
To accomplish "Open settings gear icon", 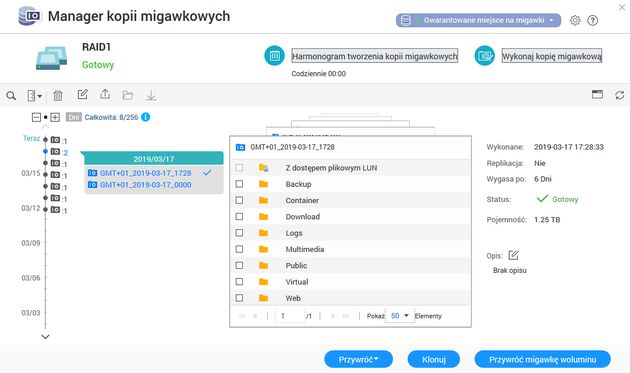I will (575, 20).
